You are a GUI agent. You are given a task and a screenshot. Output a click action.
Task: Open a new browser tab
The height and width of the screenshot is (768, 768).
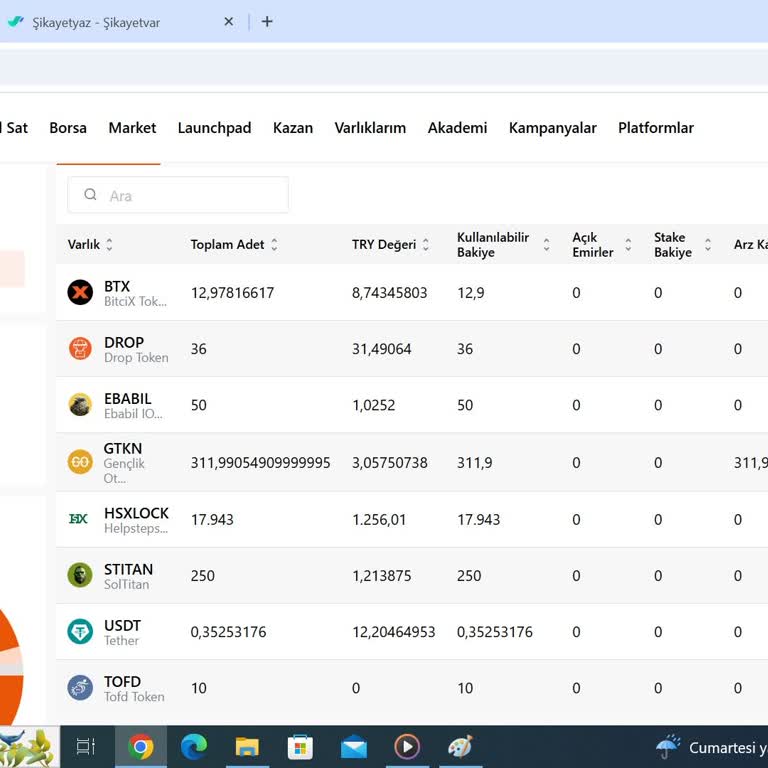point(267,22)
